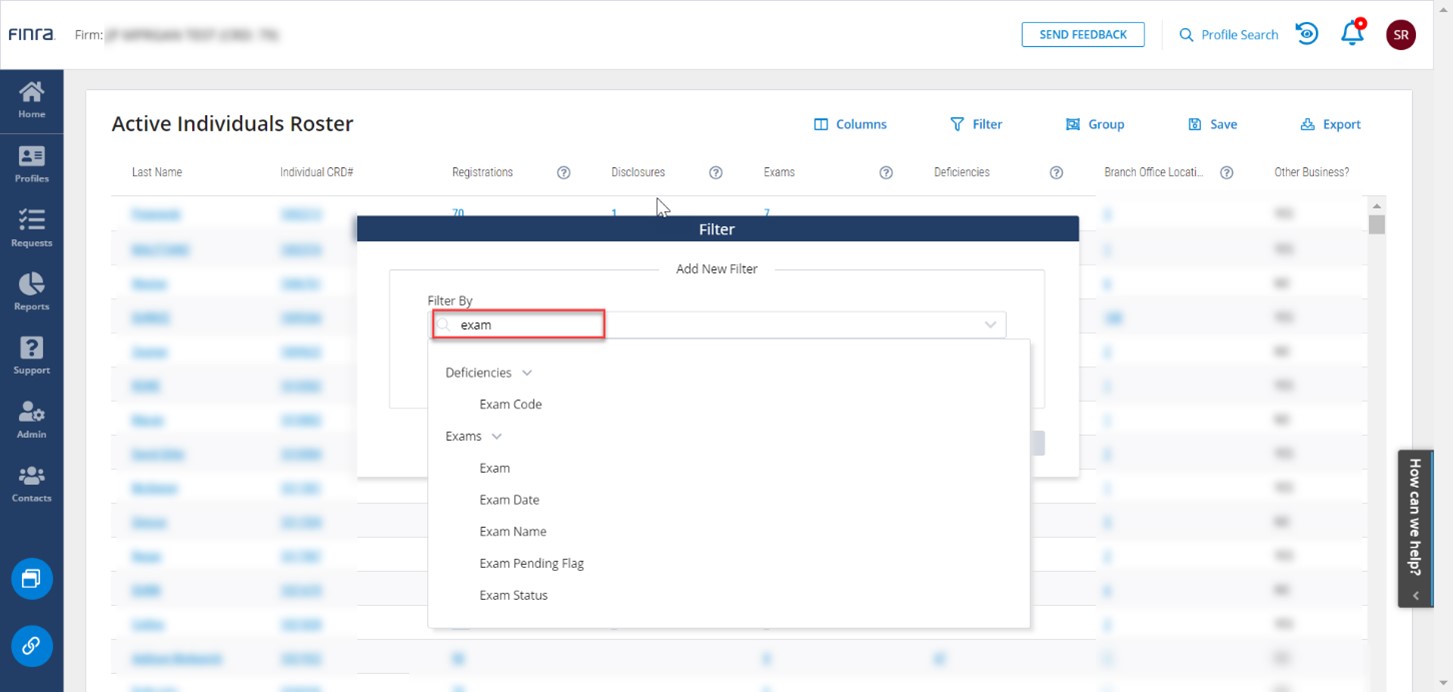
Task: Go to Profiles in the sidebar
Action: (x=31, y=165)
